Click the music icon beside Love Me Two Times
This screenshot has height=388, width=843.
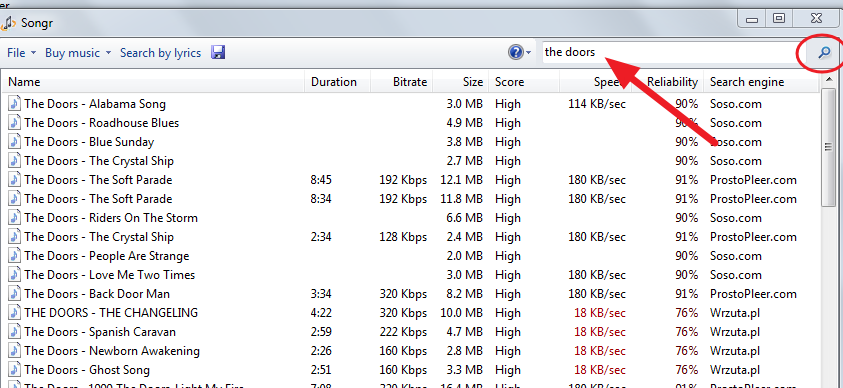pyautogui.click(x=15, y=274)
